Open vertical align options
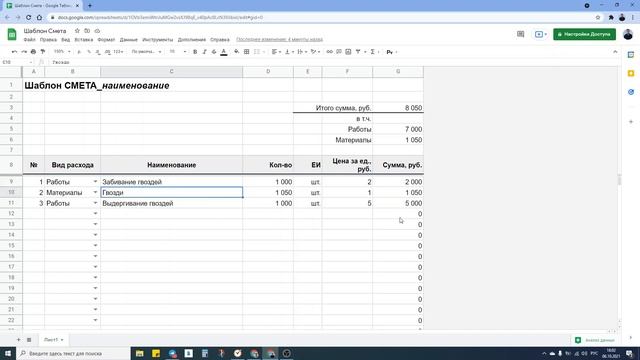Image resolution: width=640 pixels, height=360 pixels. tap(289, 52)
